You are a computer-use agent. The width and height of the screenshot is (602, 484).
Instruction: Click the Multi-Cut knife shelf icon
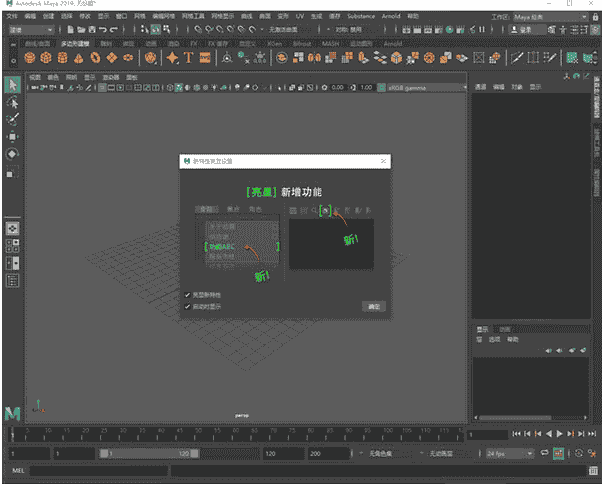(x=517, y=58)
